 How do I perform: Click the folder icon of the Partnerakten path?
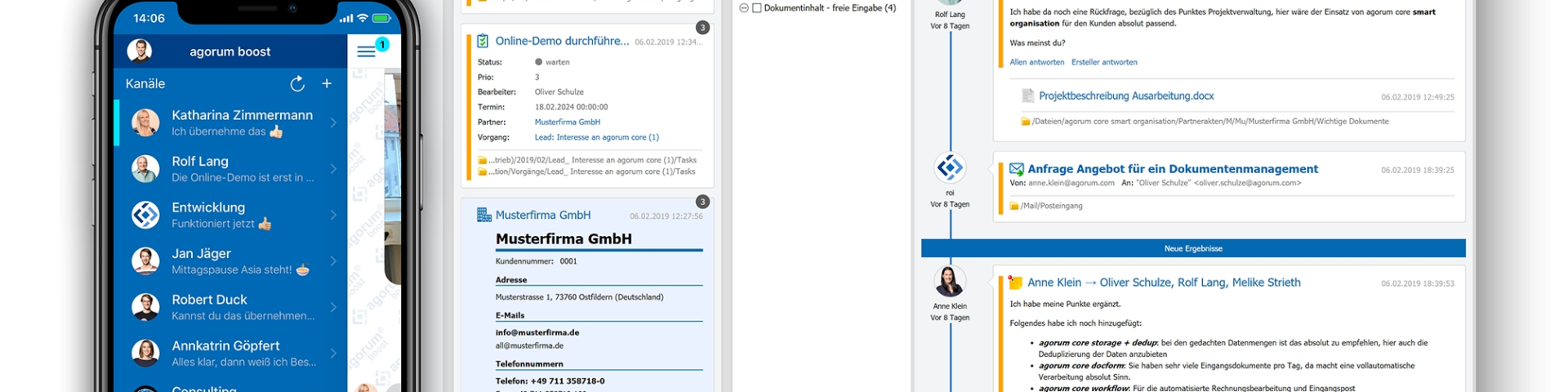(1025, 122)
